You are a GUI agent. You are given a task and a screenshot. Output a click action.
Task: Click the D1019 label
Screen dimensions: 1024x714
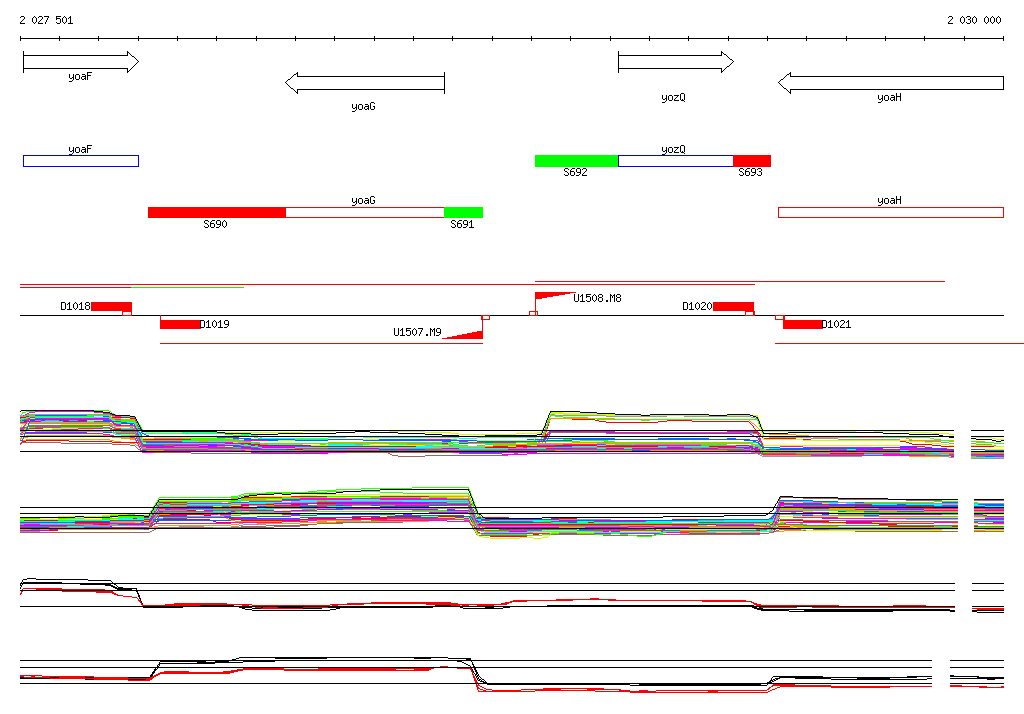215,324
